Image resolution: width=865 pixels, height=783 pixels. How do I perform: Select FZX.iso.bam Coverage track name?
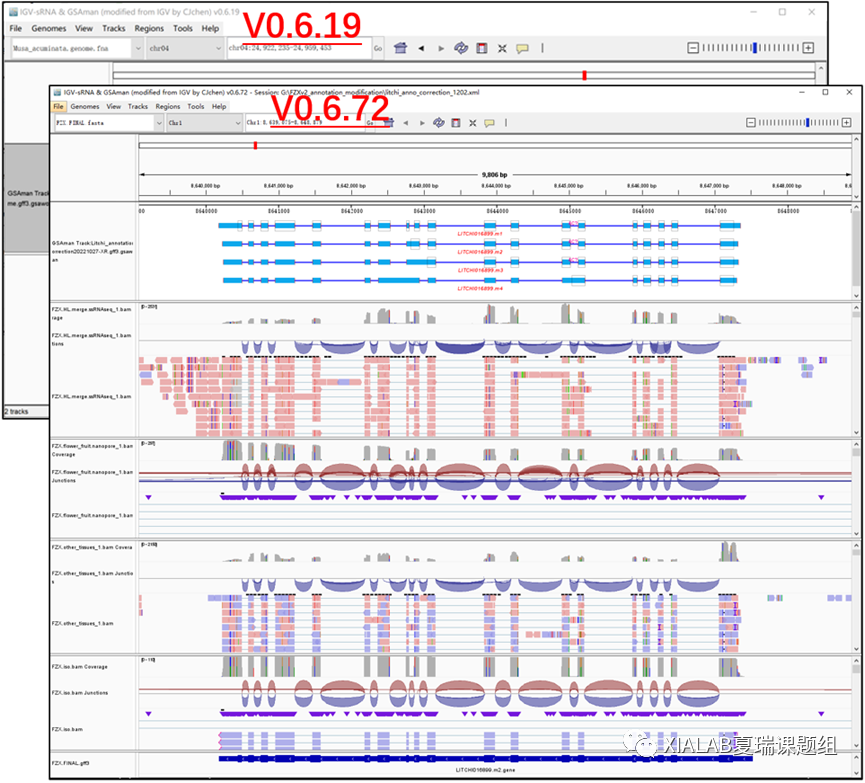[x=80, y=667]
